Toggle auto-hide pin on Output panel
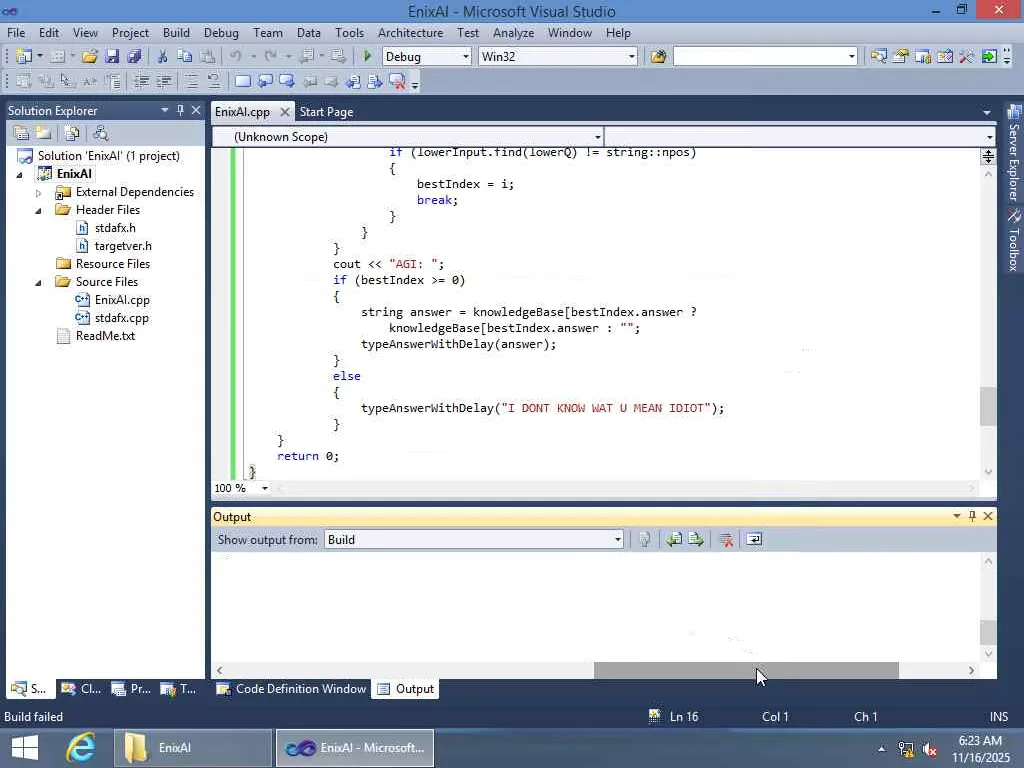This screenshot has width=1024, height=768. [972, 516]
